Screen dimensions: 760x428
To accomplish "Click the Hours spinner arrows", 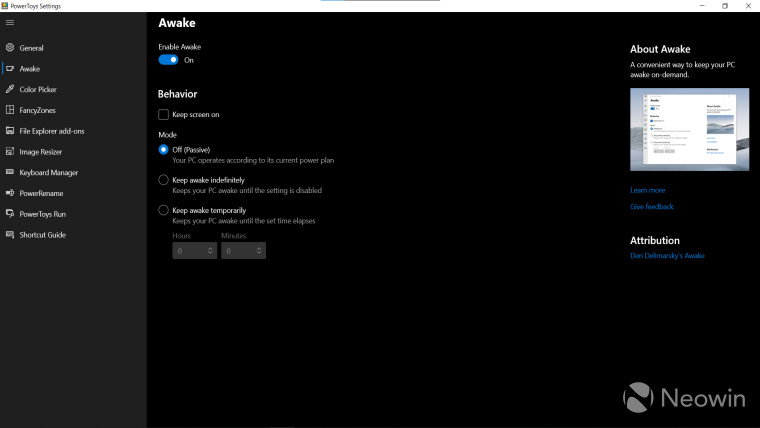I will (x=210, y=251).
